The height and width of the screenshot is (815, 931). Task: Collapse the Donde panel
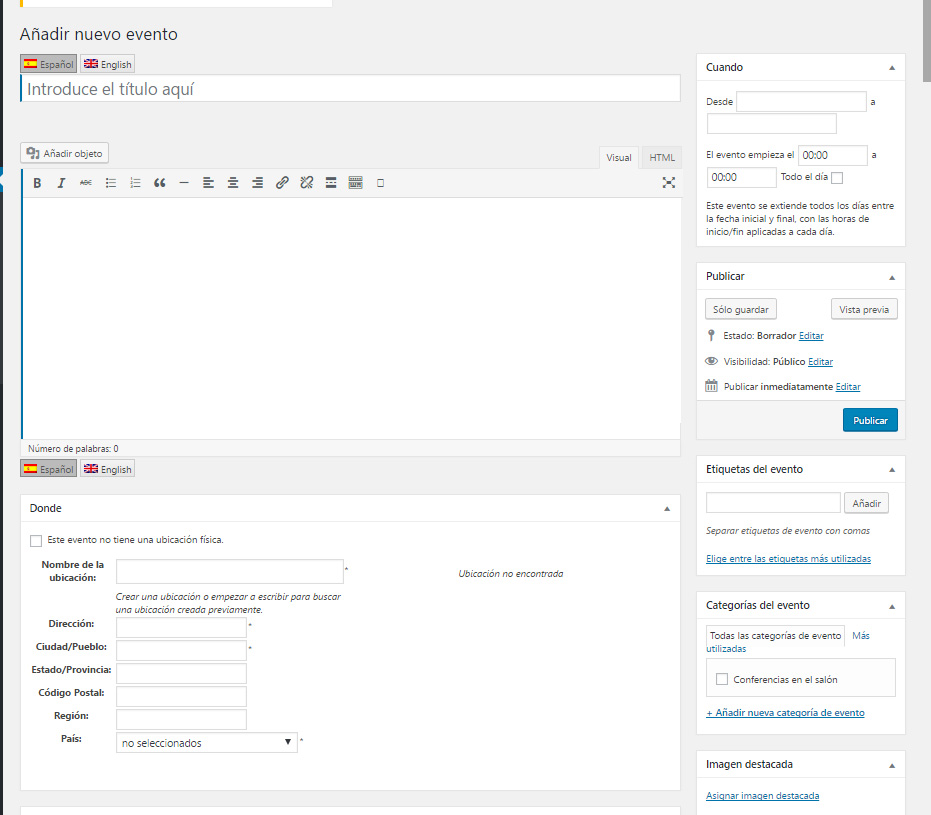667,508
